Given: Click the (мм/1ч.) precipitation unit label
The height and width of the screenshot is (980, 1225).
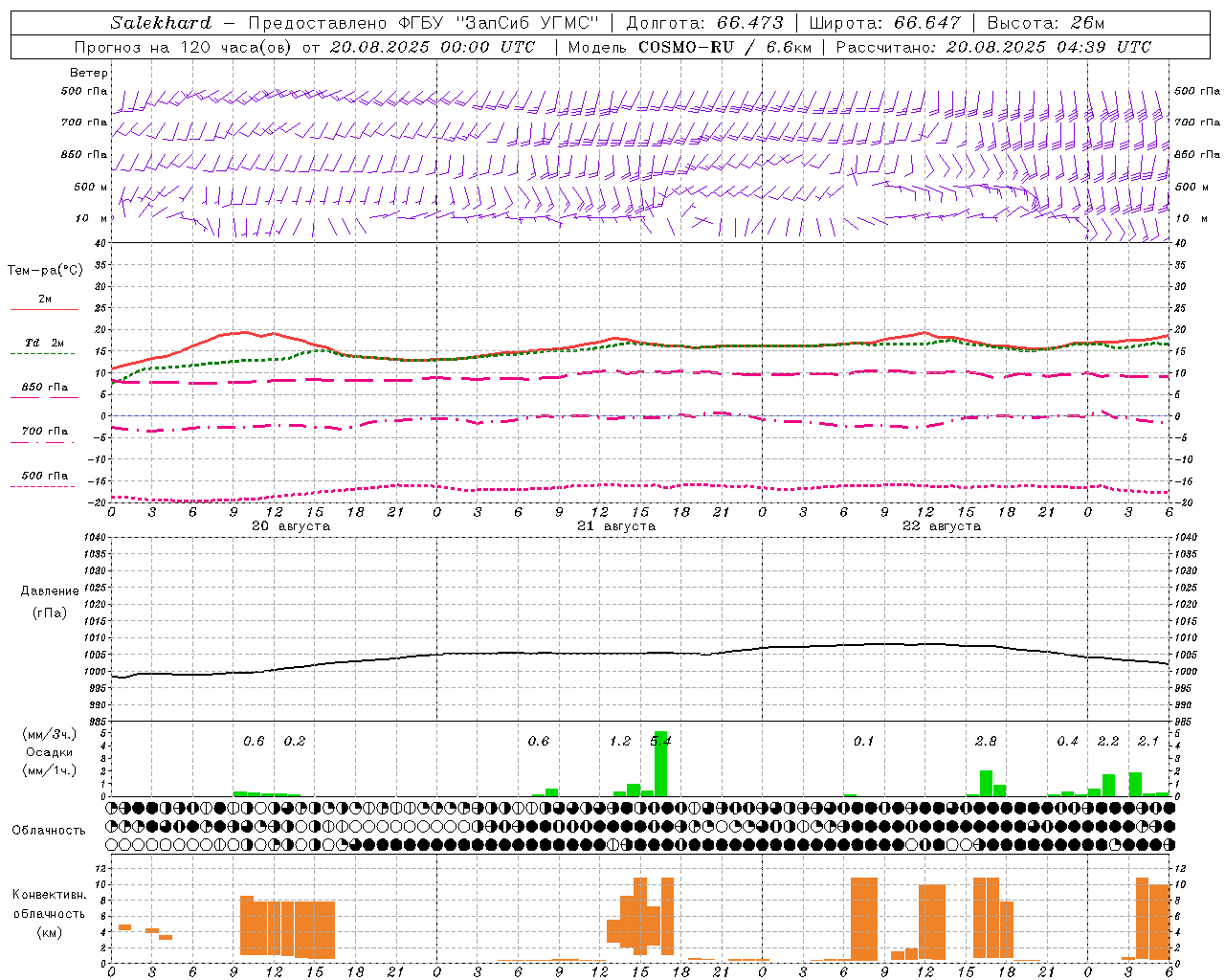Looking at the screenshot, I should 50,770.
